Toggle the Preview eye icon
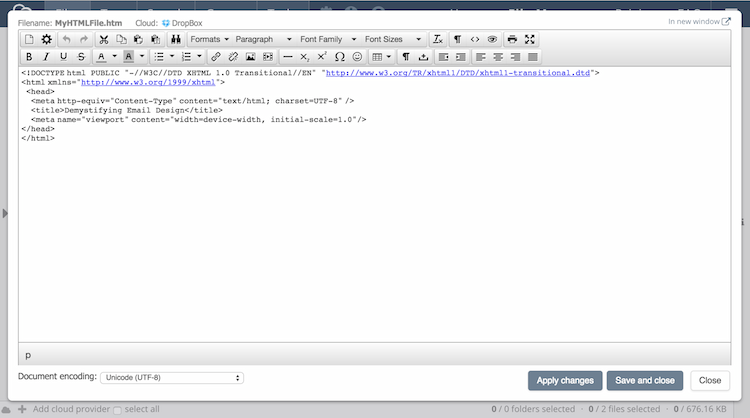Screen dimensions: 750x418 [491, 39]
